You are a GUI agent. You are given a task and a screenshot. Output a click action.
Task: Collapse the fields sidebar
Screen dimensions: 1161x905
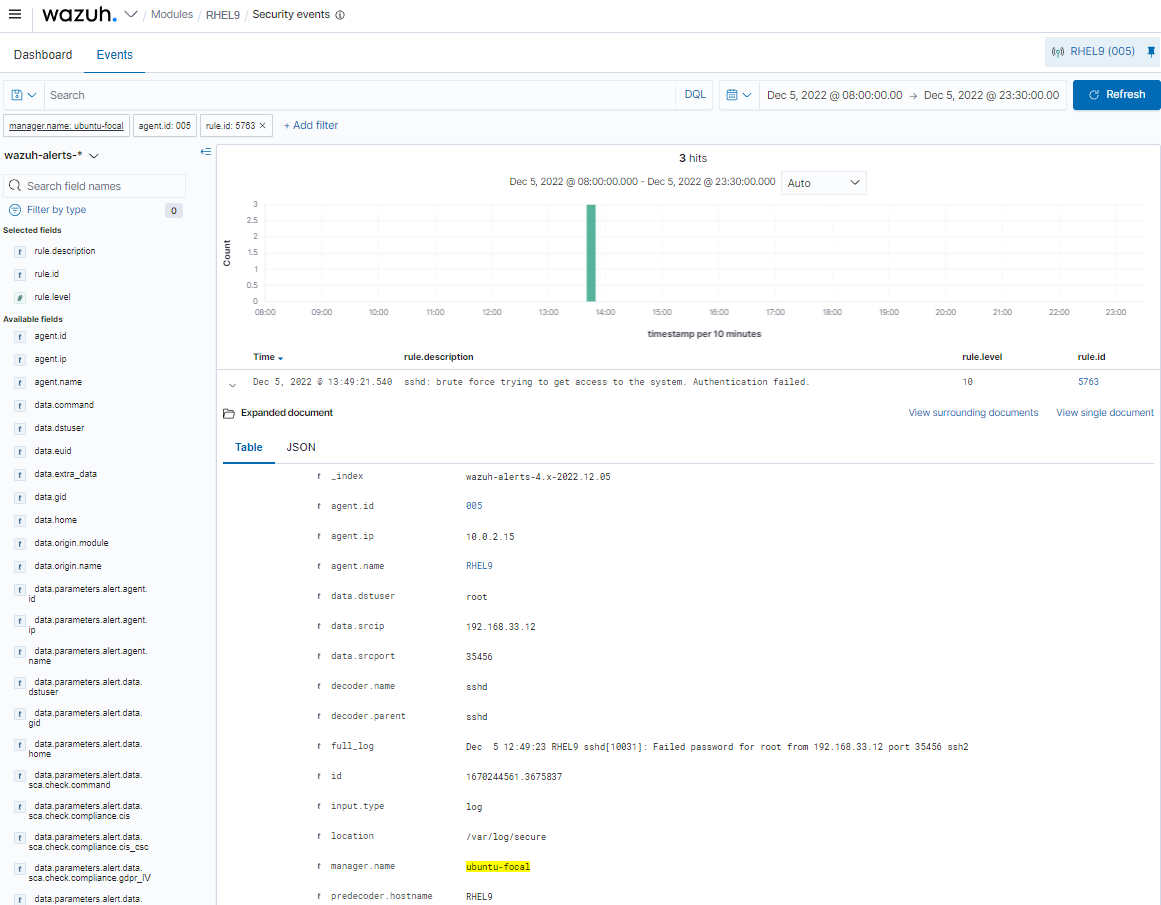coord(206,152)
